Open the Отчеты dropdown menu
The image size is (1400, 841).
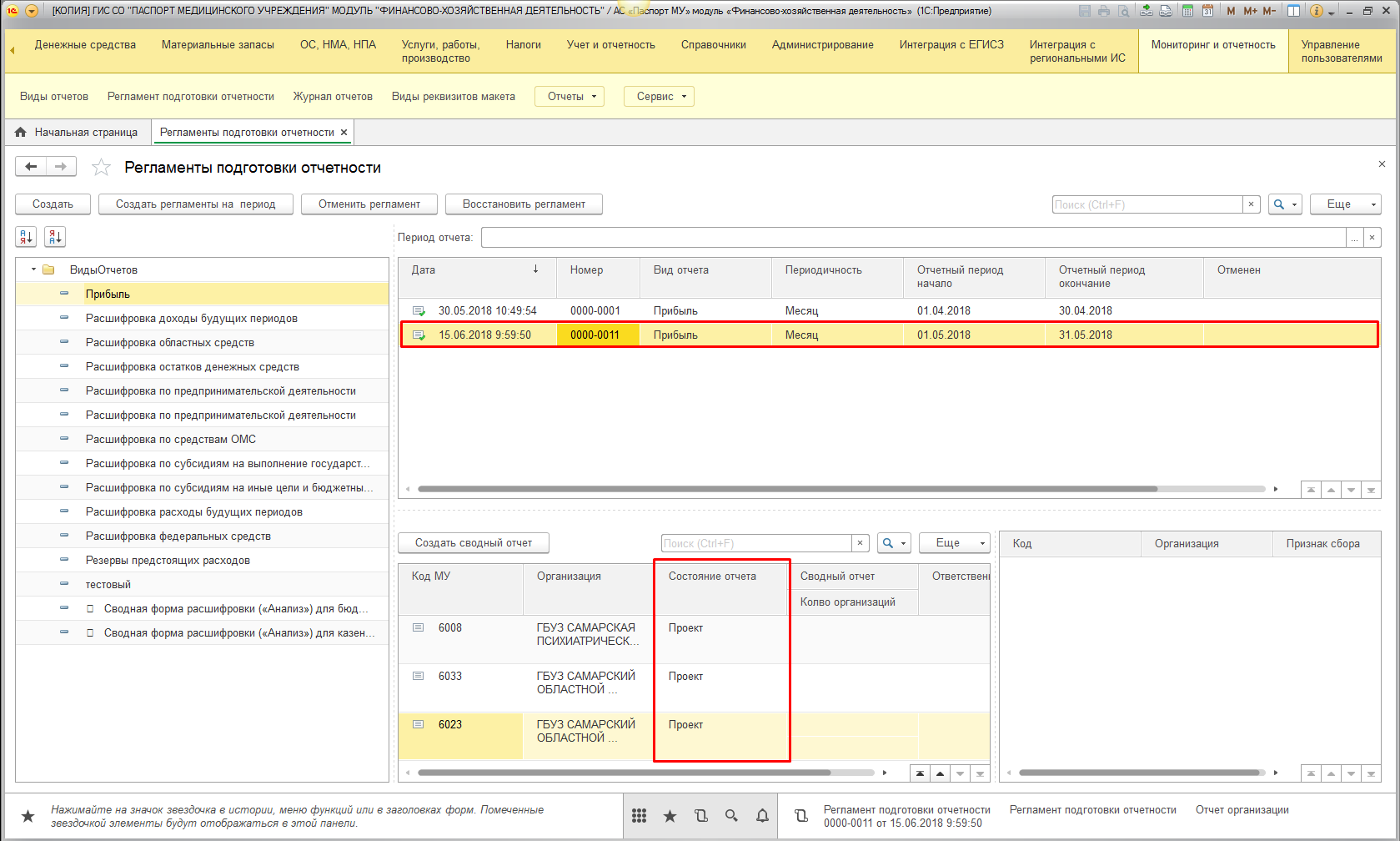coord(571,97)
